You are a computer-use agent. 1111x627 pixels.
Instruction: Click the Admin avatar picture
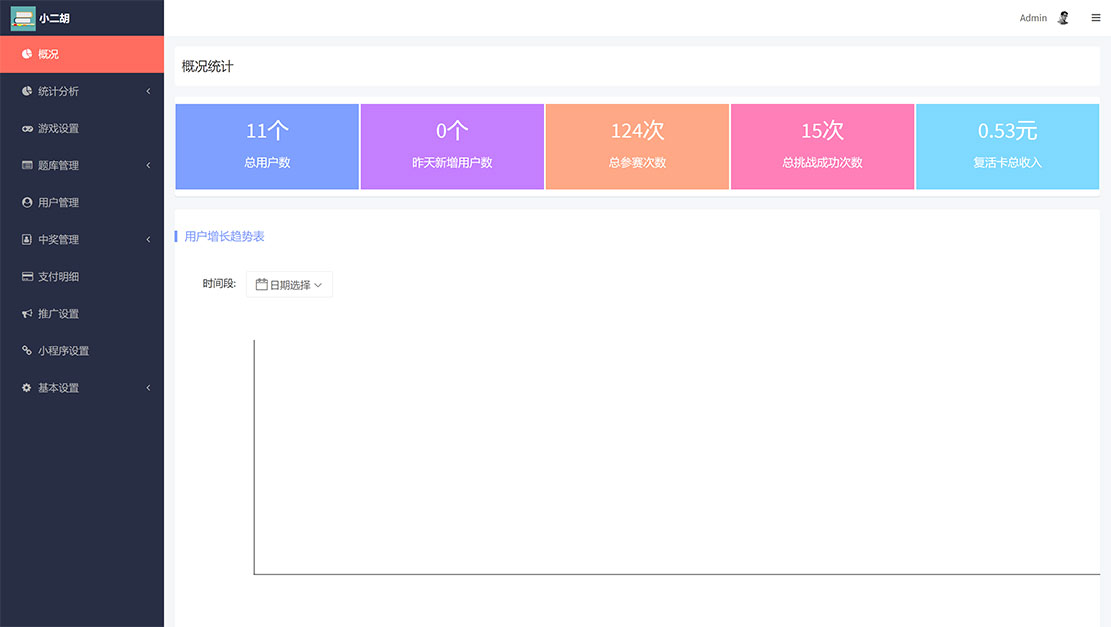point(1063,18)
